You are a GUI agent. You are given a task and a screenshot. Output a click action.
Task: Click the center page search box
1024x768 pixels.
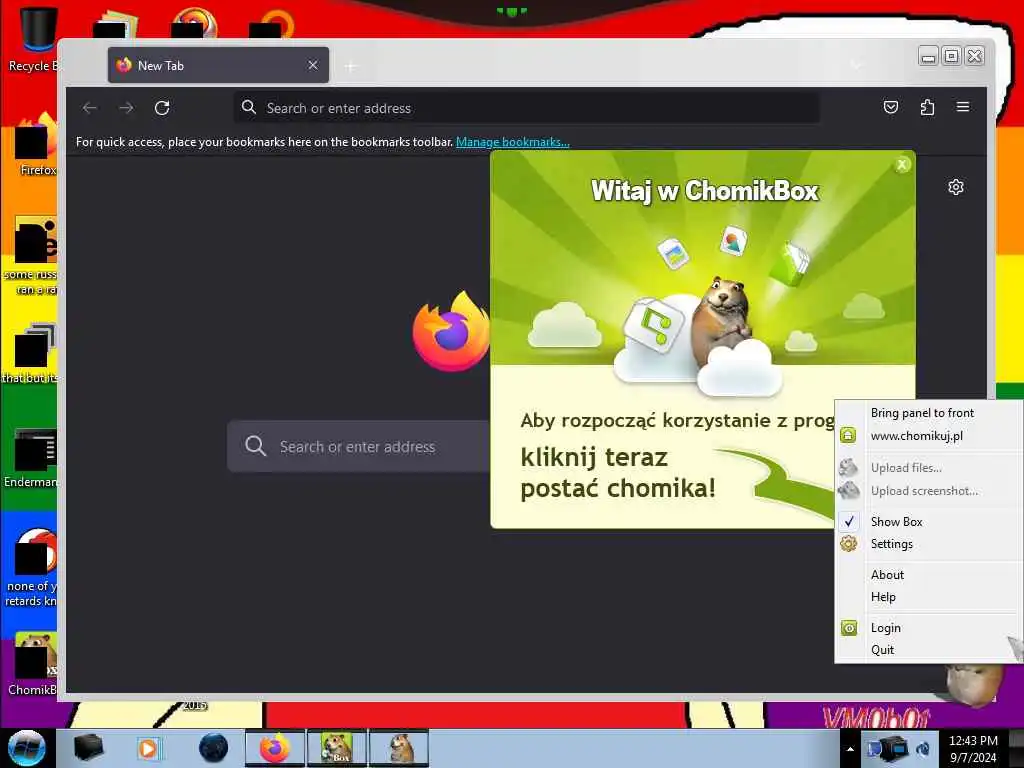(359, 447)
